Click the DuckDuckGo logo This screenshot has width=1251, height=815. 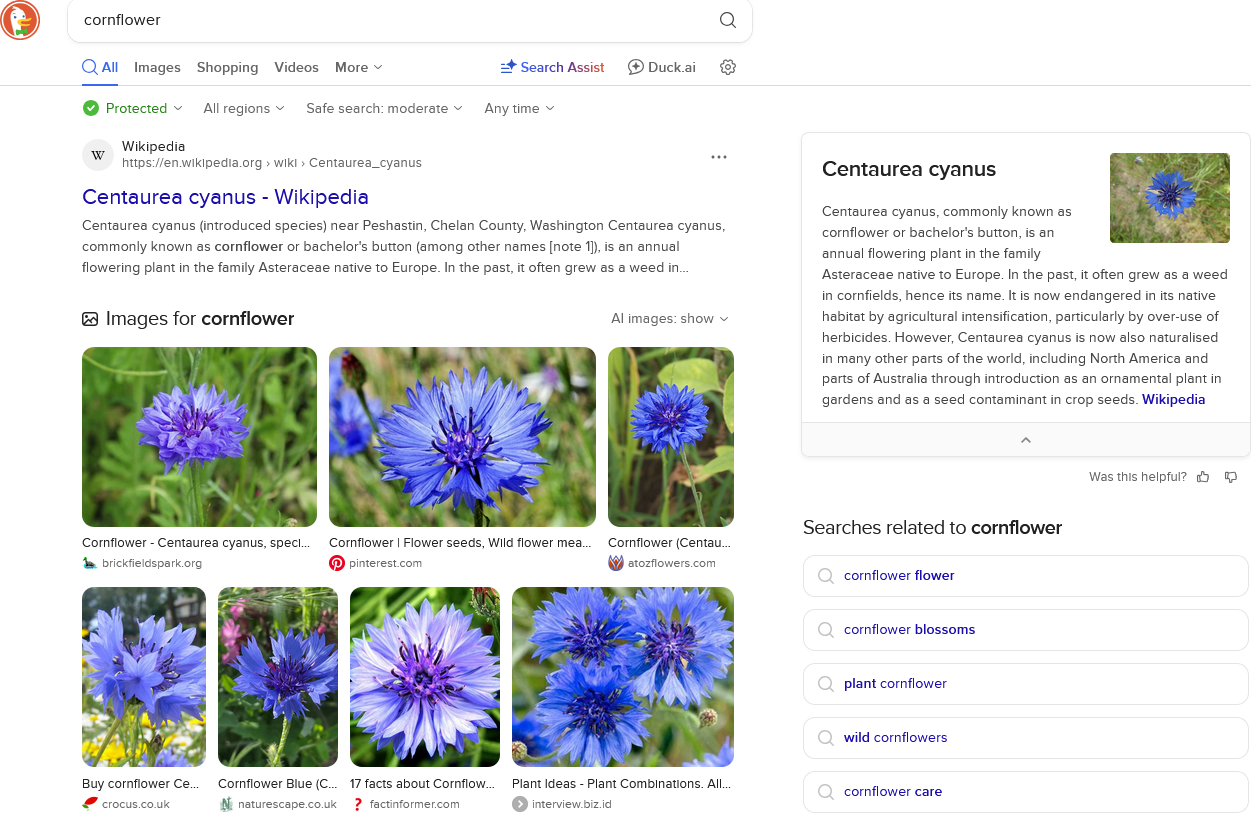[20, 20]
